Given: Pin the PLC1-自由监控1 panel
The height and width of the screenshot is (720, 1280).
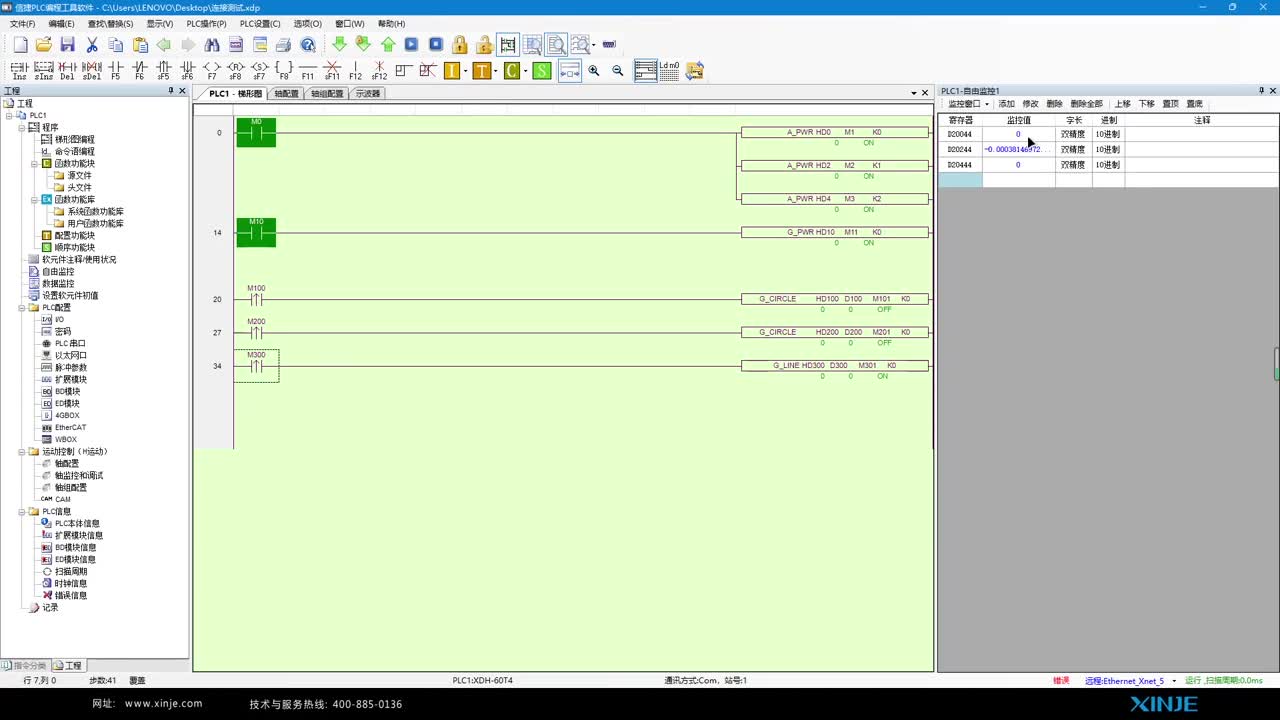Looking at the screenshot, I should point(1261,91).
